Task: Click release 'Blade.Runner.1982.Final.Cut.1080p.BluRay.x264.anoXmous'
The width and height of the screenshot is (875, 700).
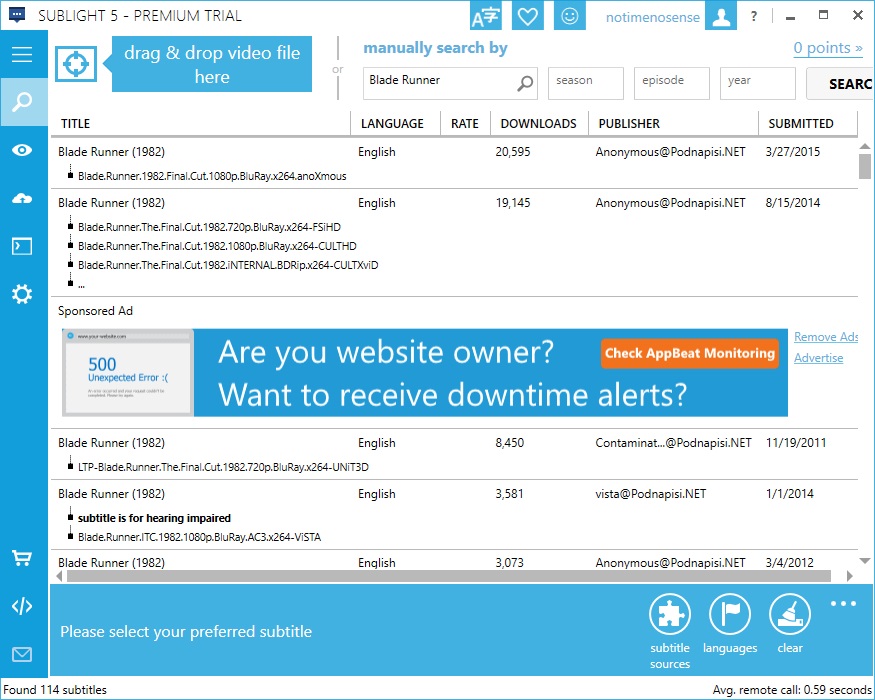Action: [x=212, y=176]
